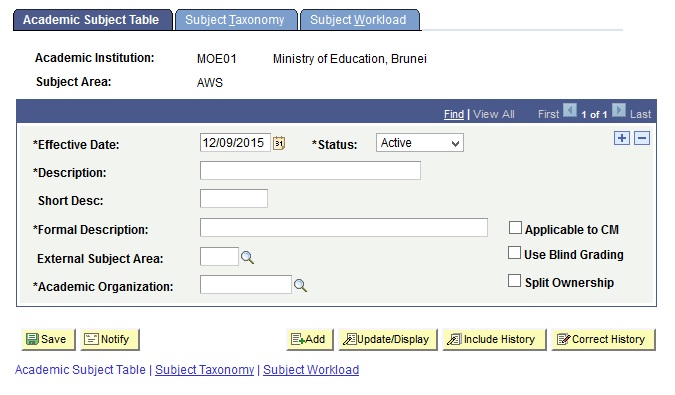
Task: Open the Effective Date calendar picker icon
Action: (x=279, y=143)
